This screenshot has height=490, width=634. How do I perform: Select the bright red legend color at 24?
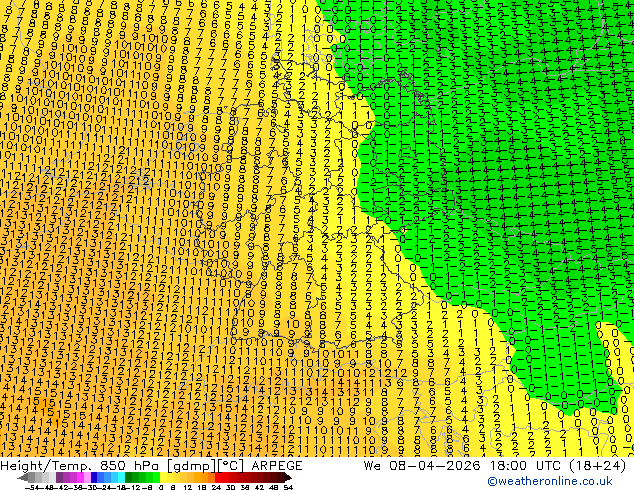pyautogui.click(x=218, y=477)
